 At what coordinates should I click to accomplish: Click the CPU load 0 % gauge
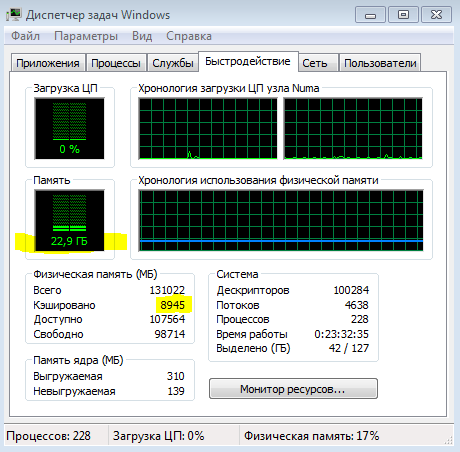pos(69,128)
